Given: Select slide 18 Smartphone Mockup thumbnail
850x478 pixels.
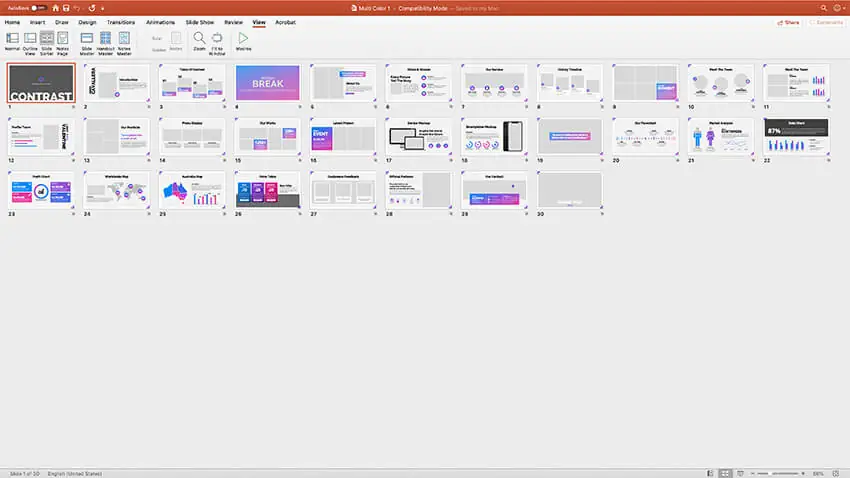Looking at the screenshot, I should (x=494, y=136).
